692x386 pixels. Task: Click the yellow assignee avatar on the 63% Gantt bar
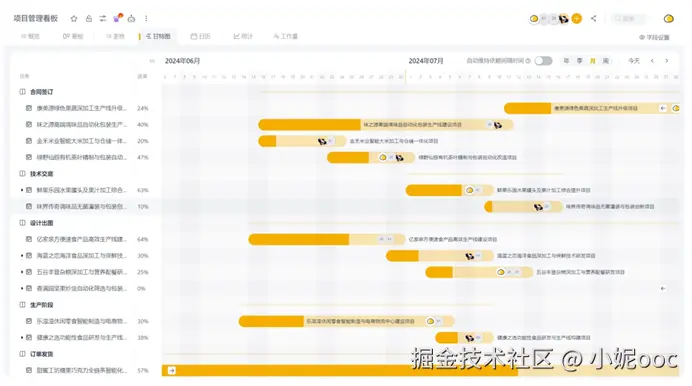(x=470, y=190)
